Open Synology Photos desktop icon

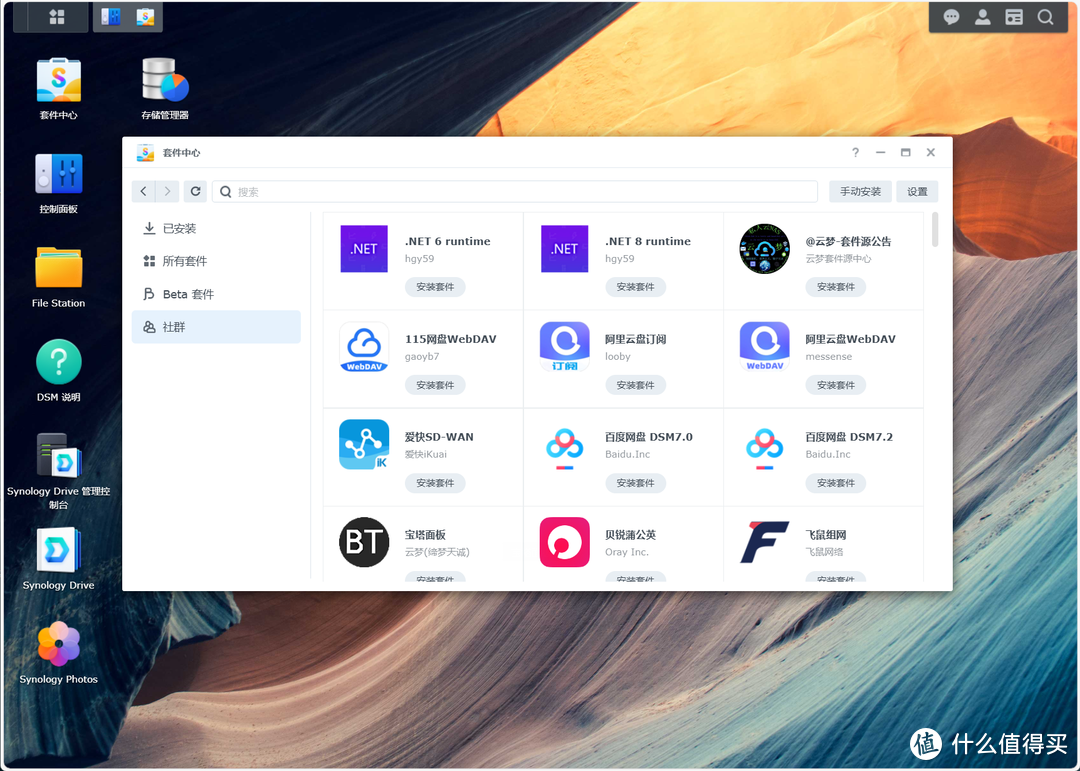59,652
